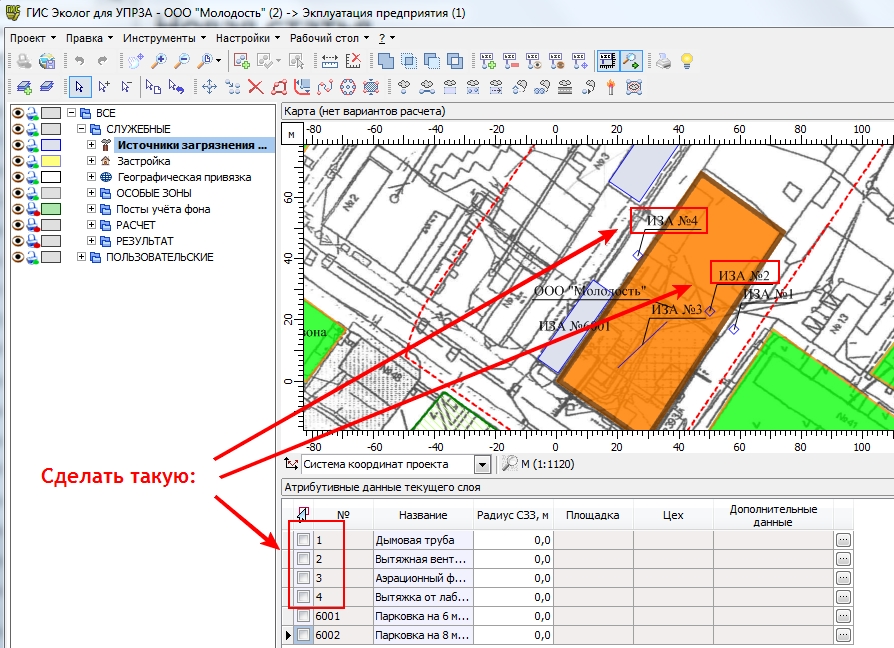Click the zoom out magnifier icon
The height and width of the screenshot is (648, 894).
pos(182,61)
